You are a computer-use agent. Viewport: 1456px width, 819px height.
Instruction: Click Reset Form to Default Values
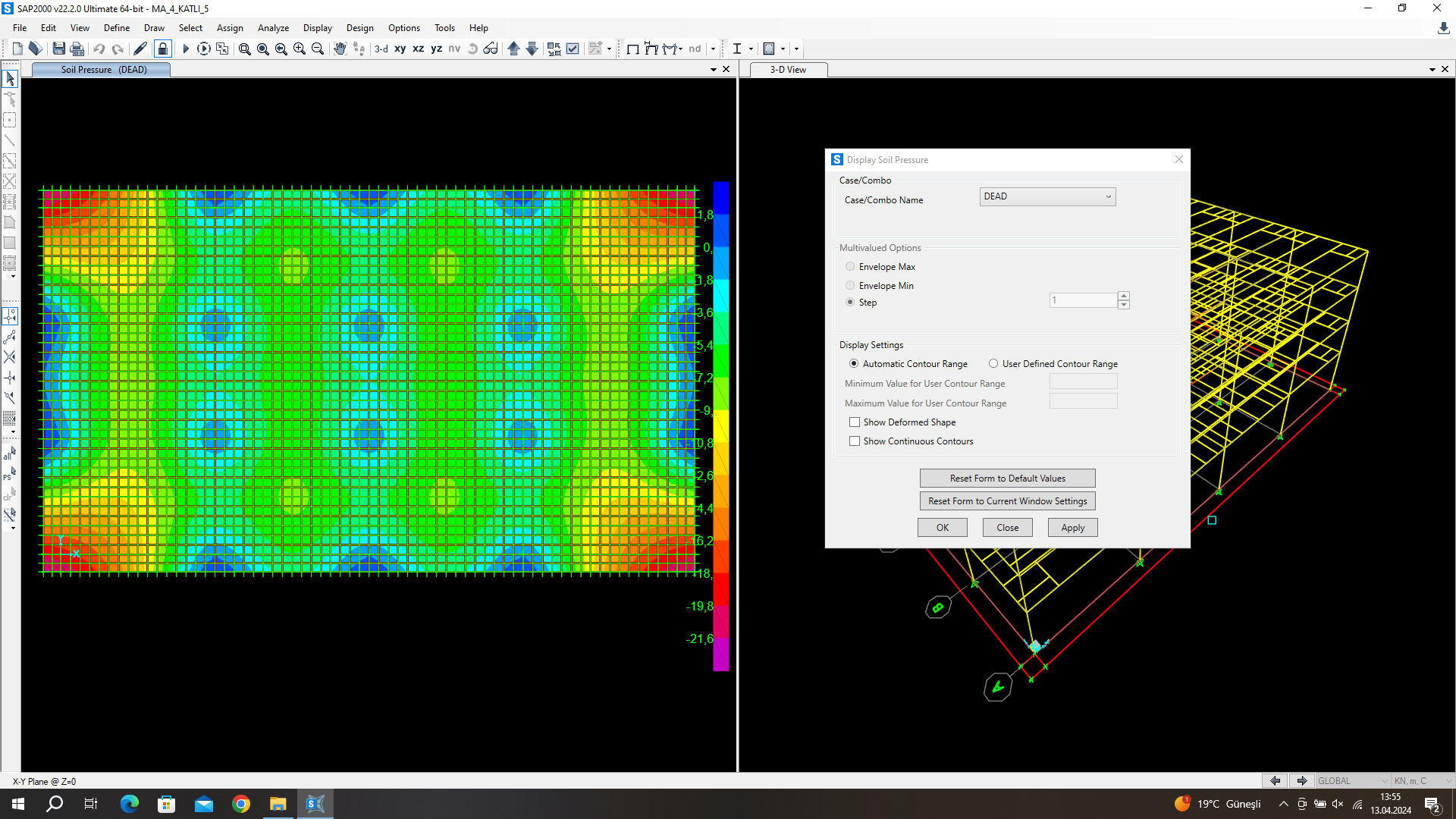tap(1007, 479)
